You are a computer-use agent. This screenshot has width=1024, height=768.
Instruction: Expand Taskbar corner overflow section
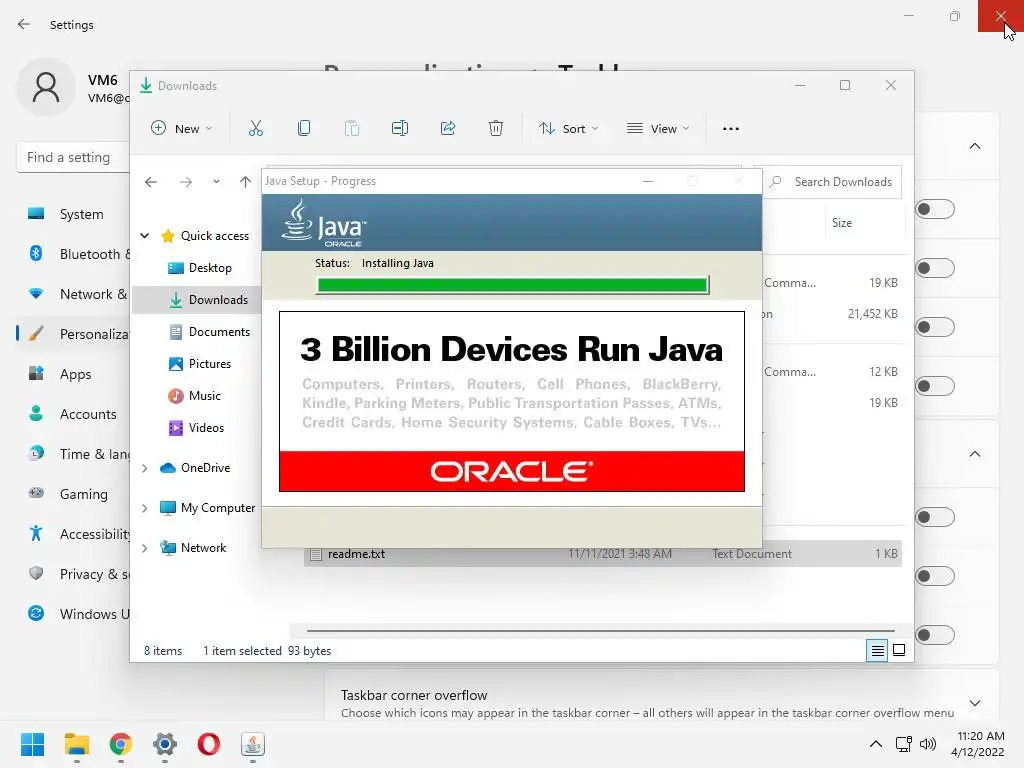(x=974, y=703)
